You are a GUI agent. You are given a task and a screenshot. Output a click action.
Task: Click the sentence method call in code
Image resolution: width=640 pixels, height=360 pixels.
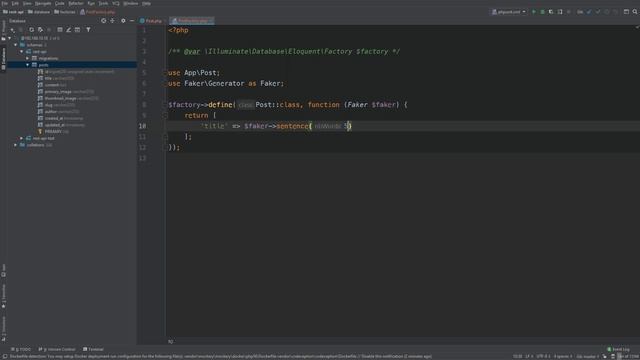292,126
